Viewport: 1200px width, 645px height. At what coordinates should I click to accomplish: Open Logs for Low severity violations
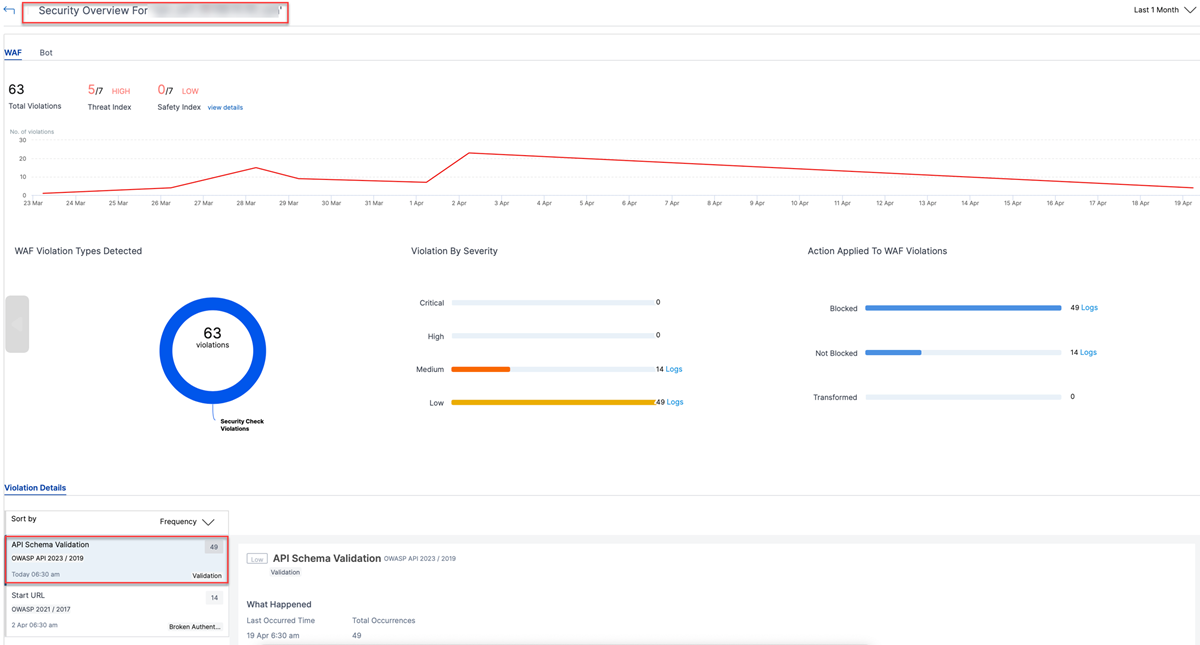pyautogui.click(x=675, y=402)
